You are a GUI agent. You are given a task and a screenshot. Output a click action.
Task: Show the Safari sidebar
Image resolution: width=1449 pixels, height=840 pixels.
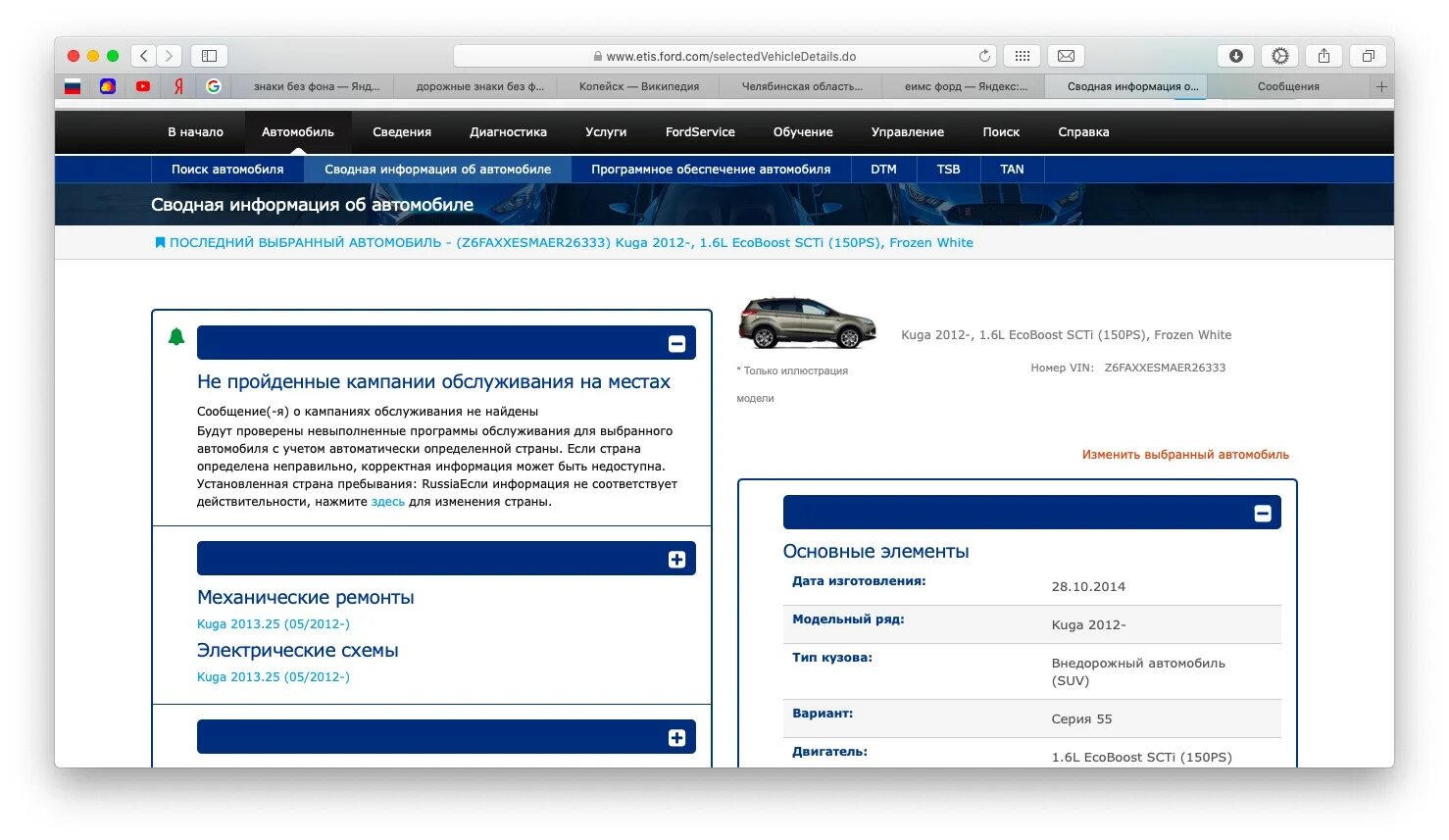tap(209, 56)
